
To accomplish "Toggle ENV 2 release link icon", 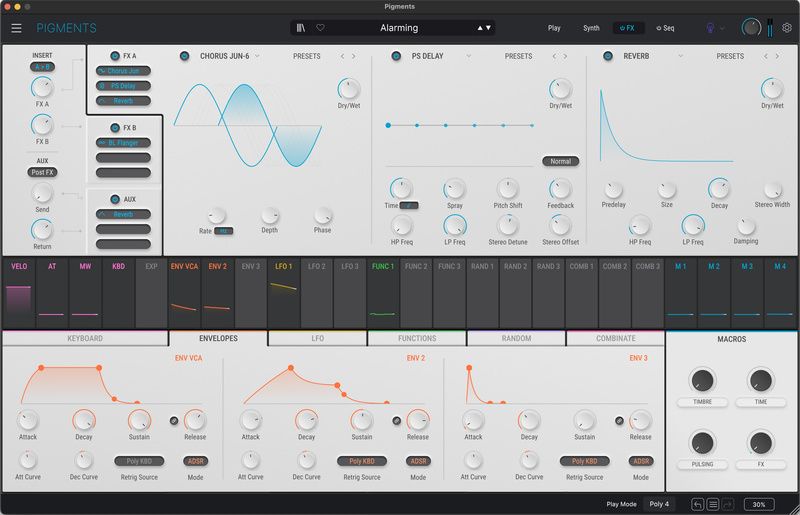I will click(x=396, y=421).
